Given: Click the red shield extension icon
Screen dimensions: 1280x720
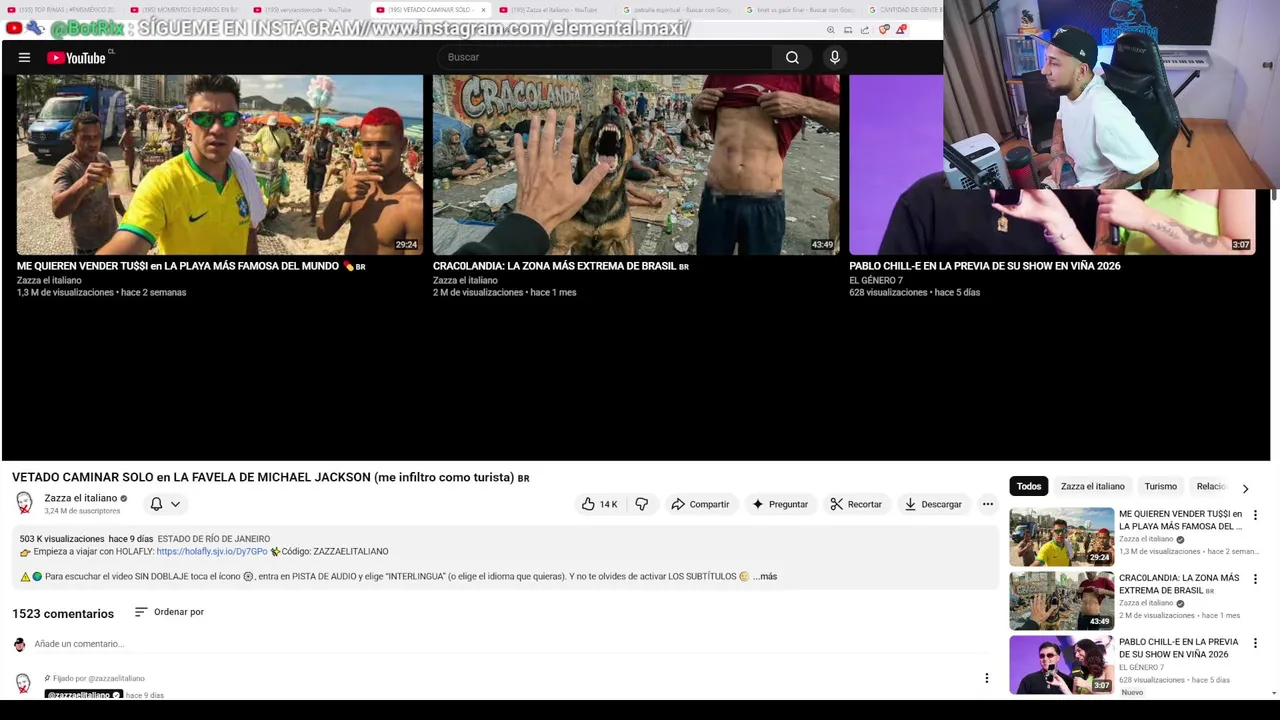Looking at the screenshot, I should coord(883,30).
